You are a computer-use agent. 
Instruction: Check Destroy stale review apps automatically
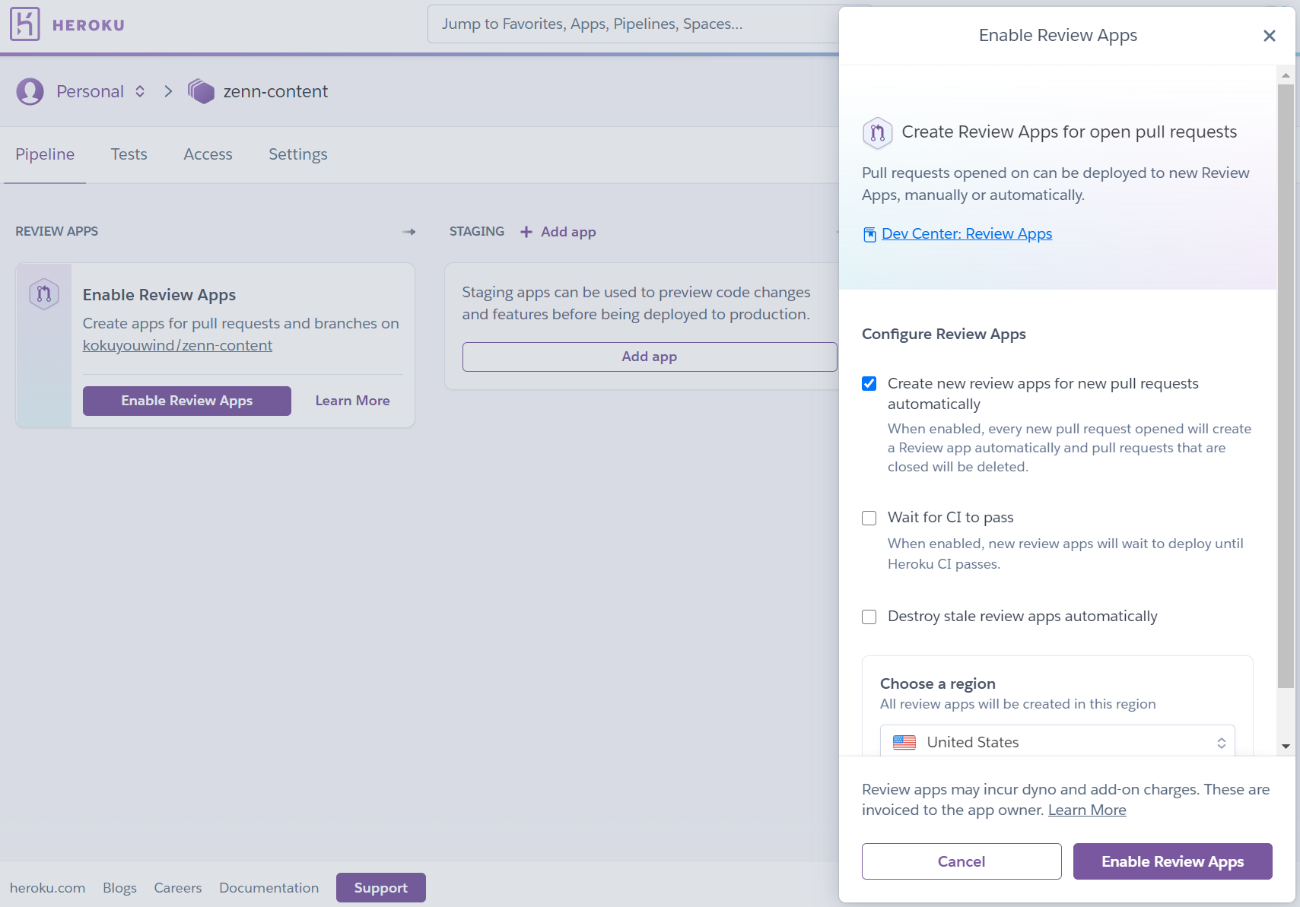869,617
